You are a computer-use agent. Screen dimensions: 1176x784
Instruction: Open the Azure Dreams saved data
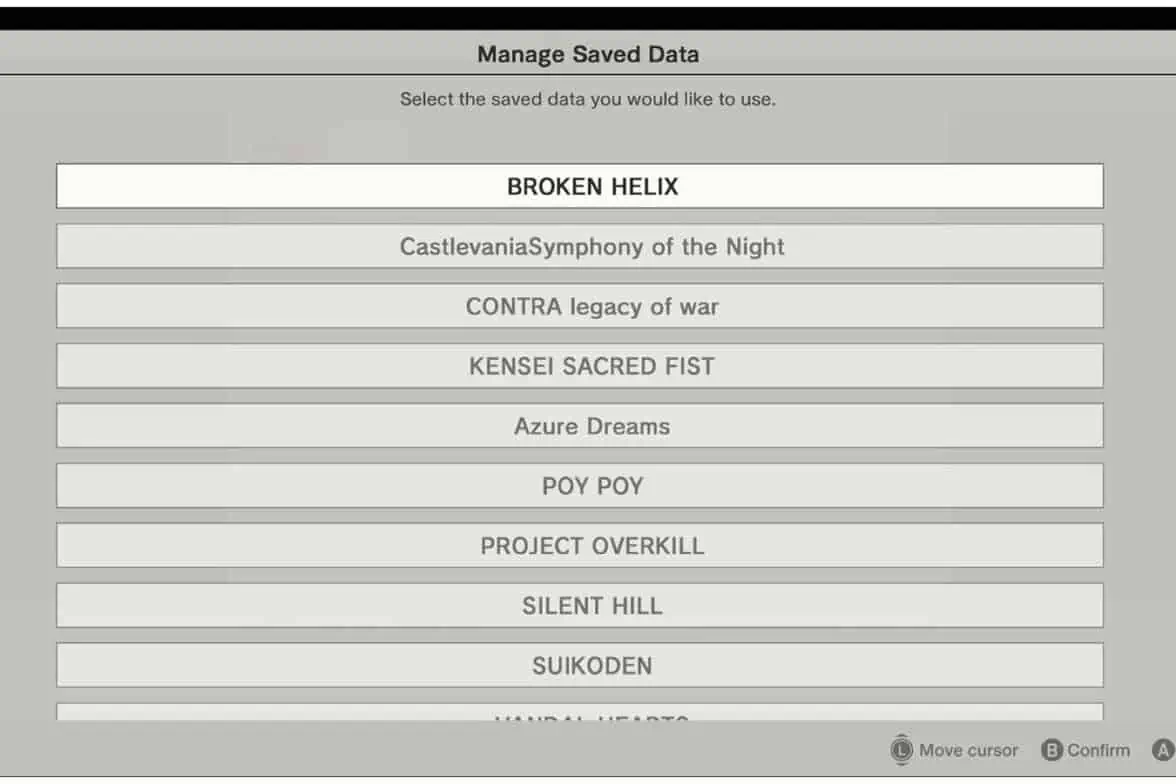pos(580,426)
